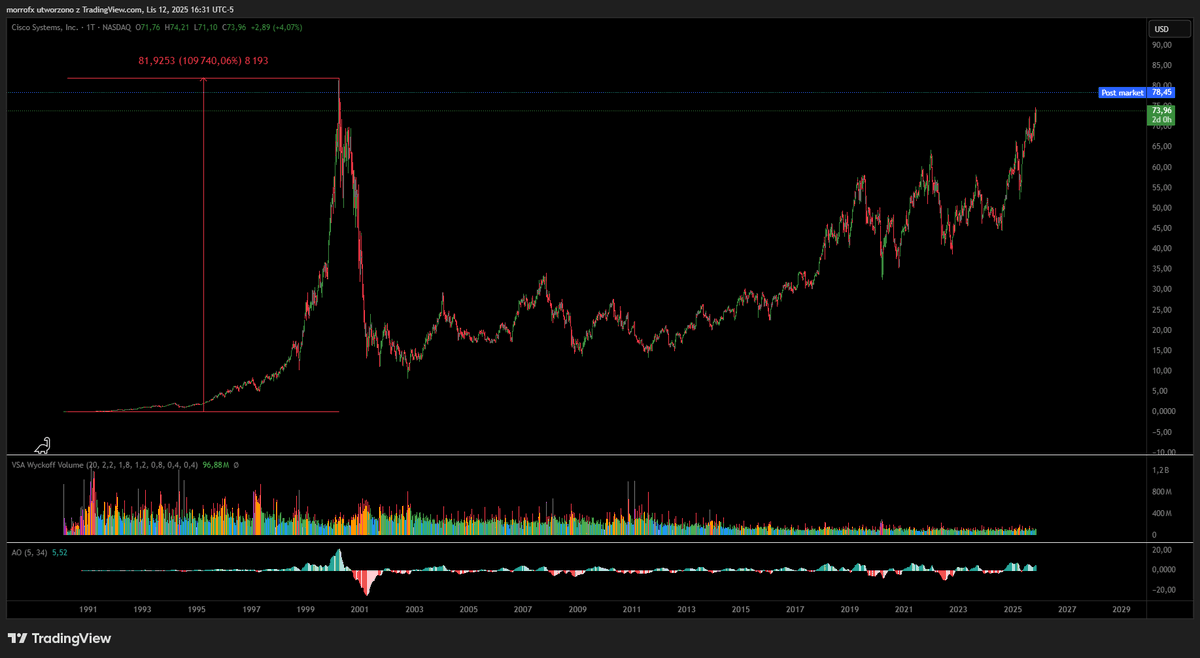
Task: Click the high value H74,21
Action: pos(178,27)
